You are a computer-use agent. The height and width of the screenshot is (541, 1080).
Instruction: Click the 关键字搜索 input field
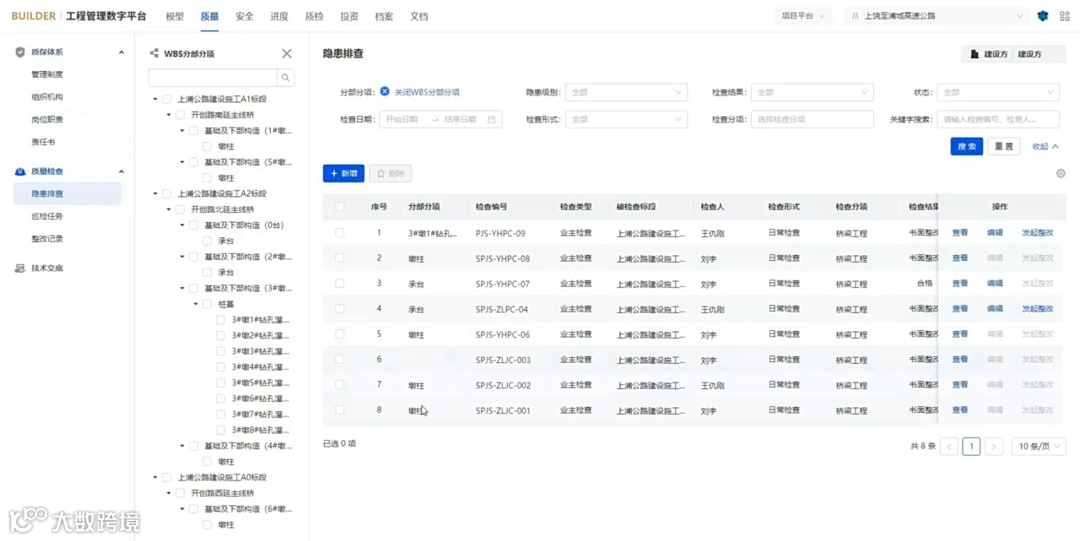998,120
